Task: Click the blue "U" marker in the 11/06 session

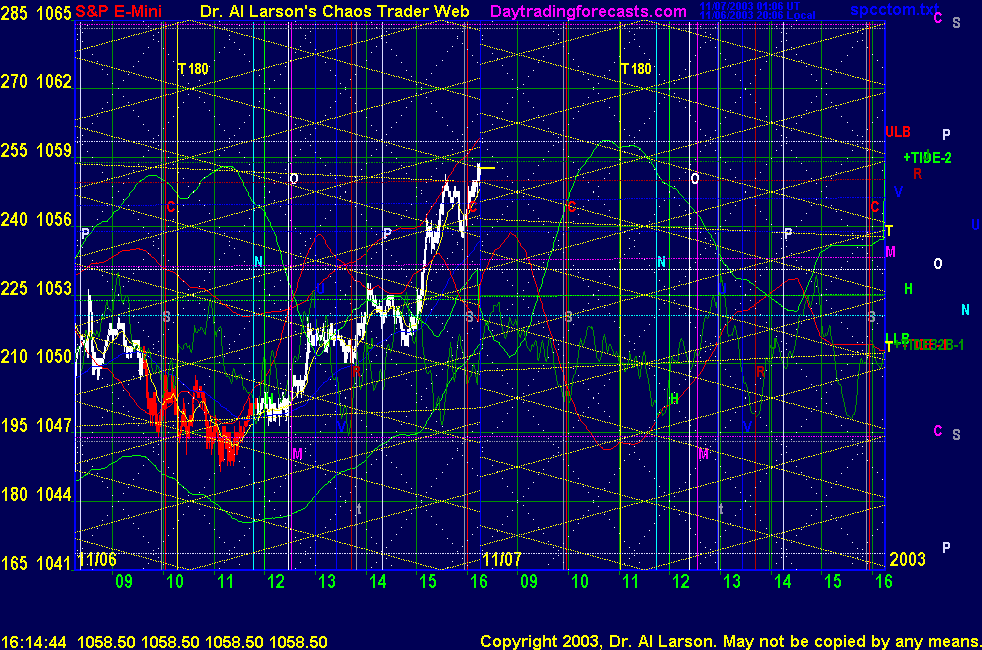Action: click(x=321, y=289)
